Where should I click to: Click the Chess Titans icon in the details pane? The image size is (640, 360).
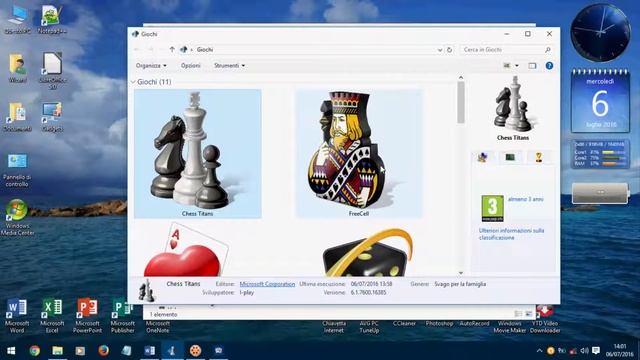tap(146, 291)
